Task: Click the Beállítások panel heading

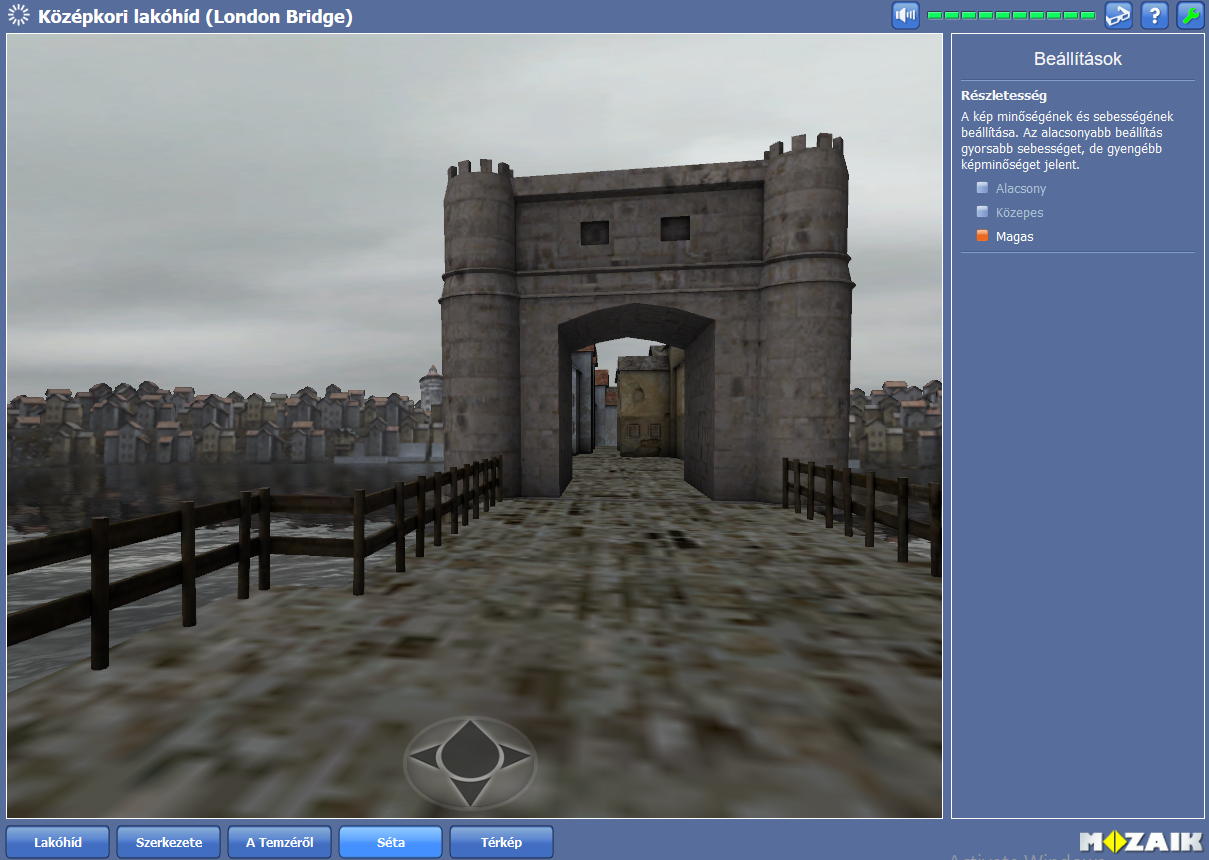Action: pos(1078,59)
